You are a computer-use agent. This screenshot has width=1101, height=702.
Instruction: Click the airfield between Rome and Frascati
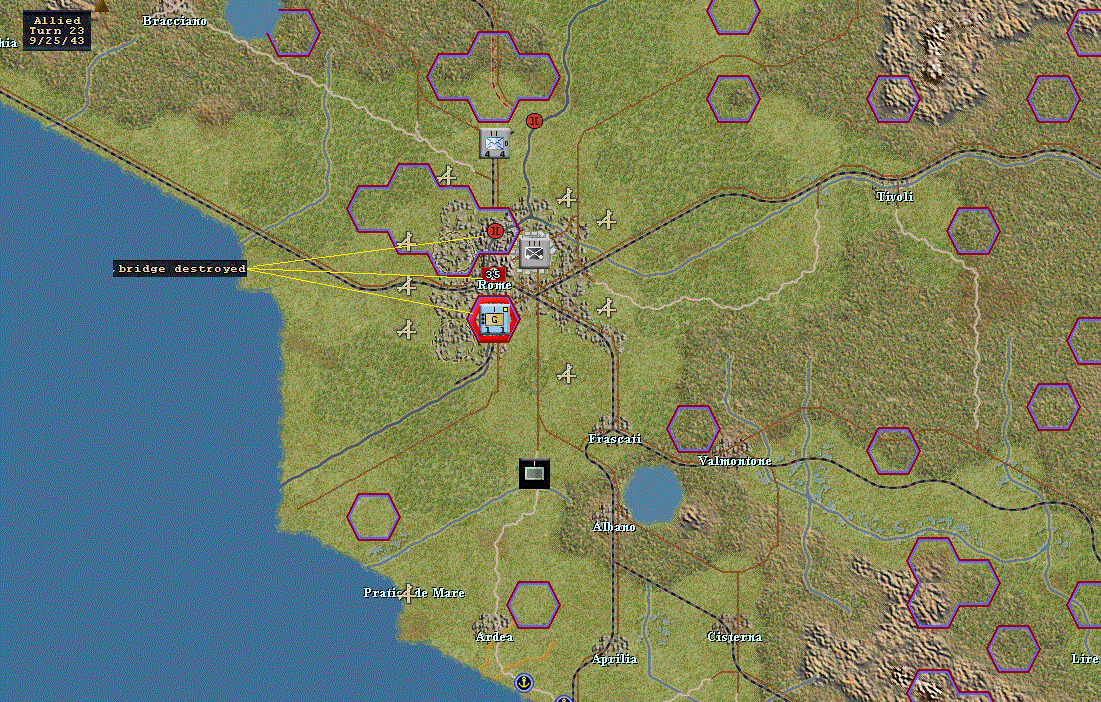(x=567, y=374)
